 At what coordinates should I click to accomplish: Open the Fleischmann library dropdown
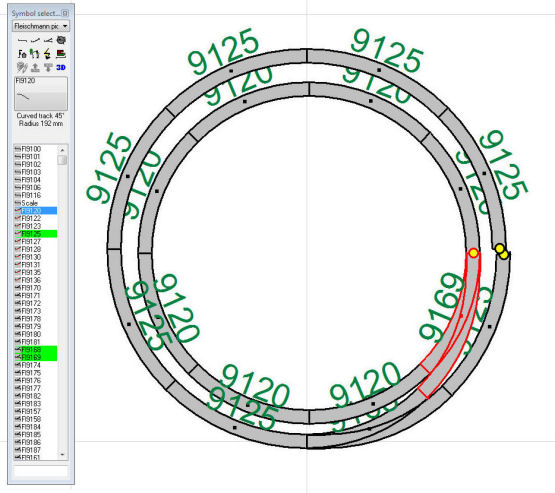(x=41, y=26)
